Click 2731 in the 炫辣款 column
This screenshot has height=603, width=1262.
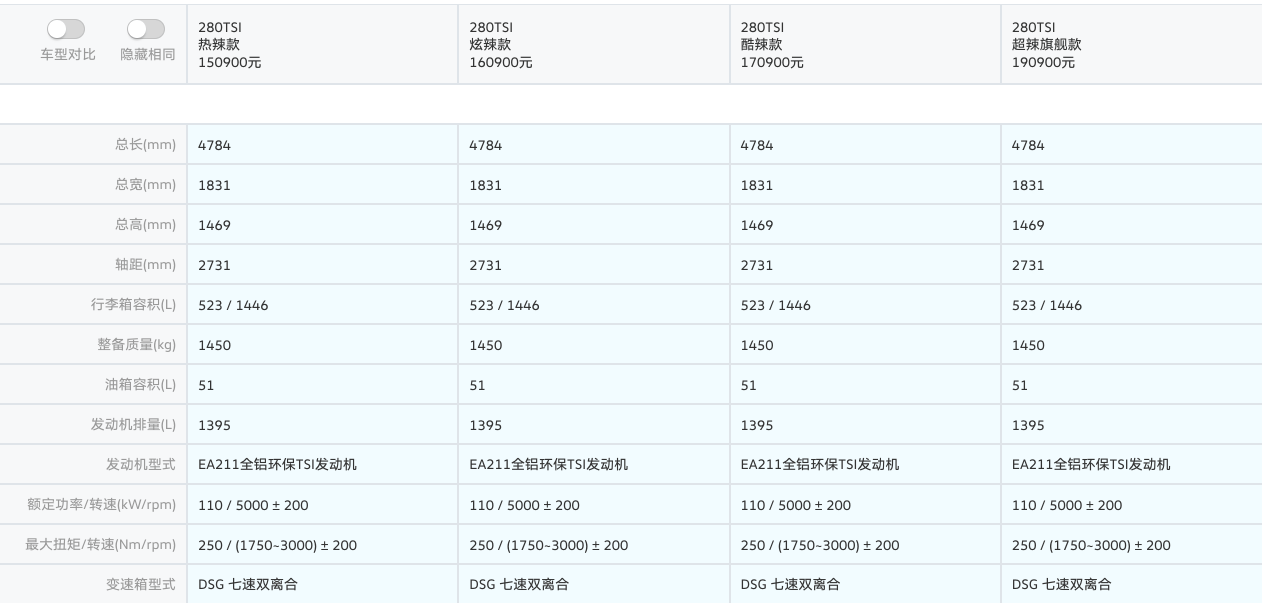click(485, 265)
